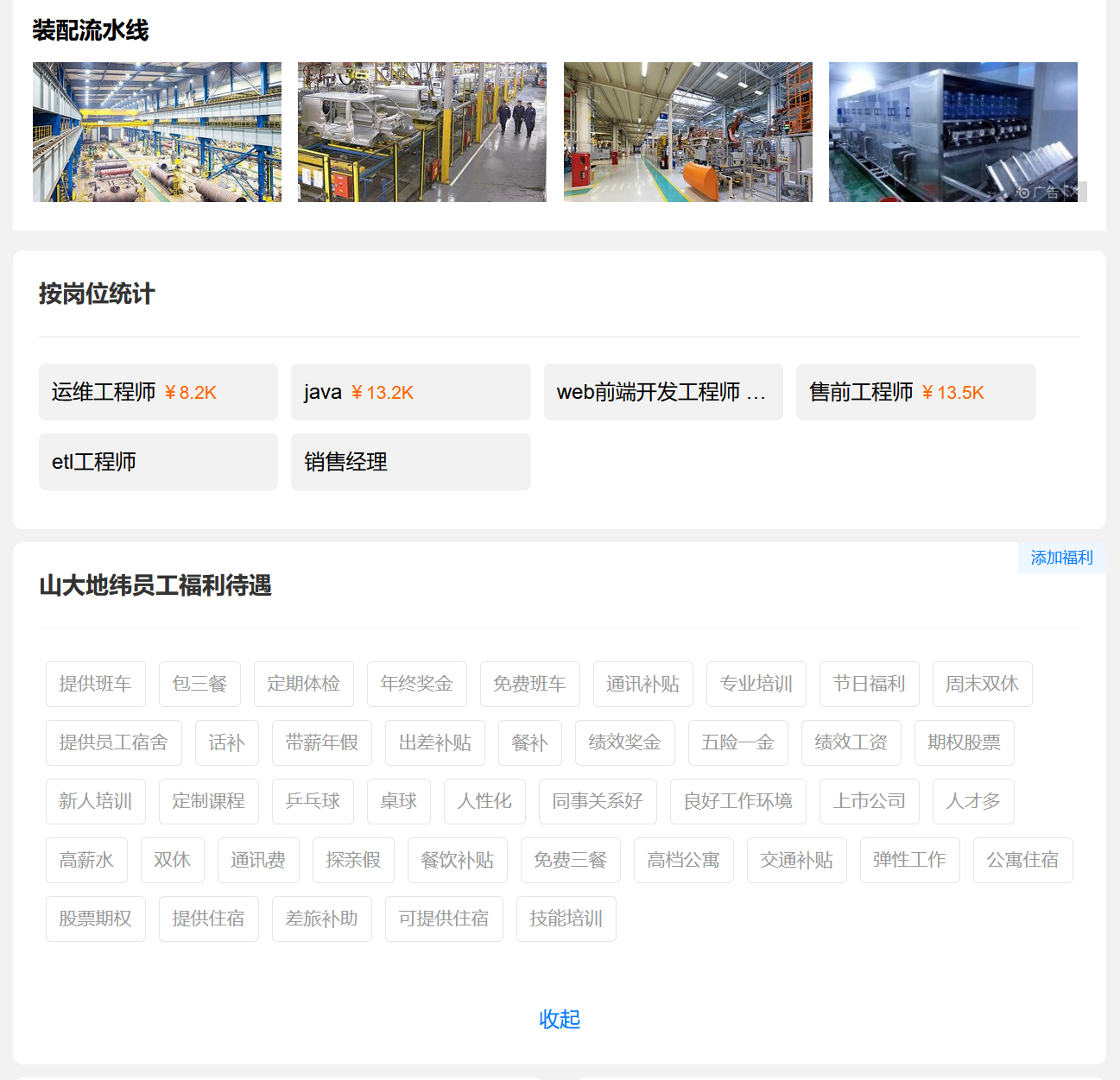Open the third robotic assembly line image
1120x1080 pixels.
pos(687,132)
